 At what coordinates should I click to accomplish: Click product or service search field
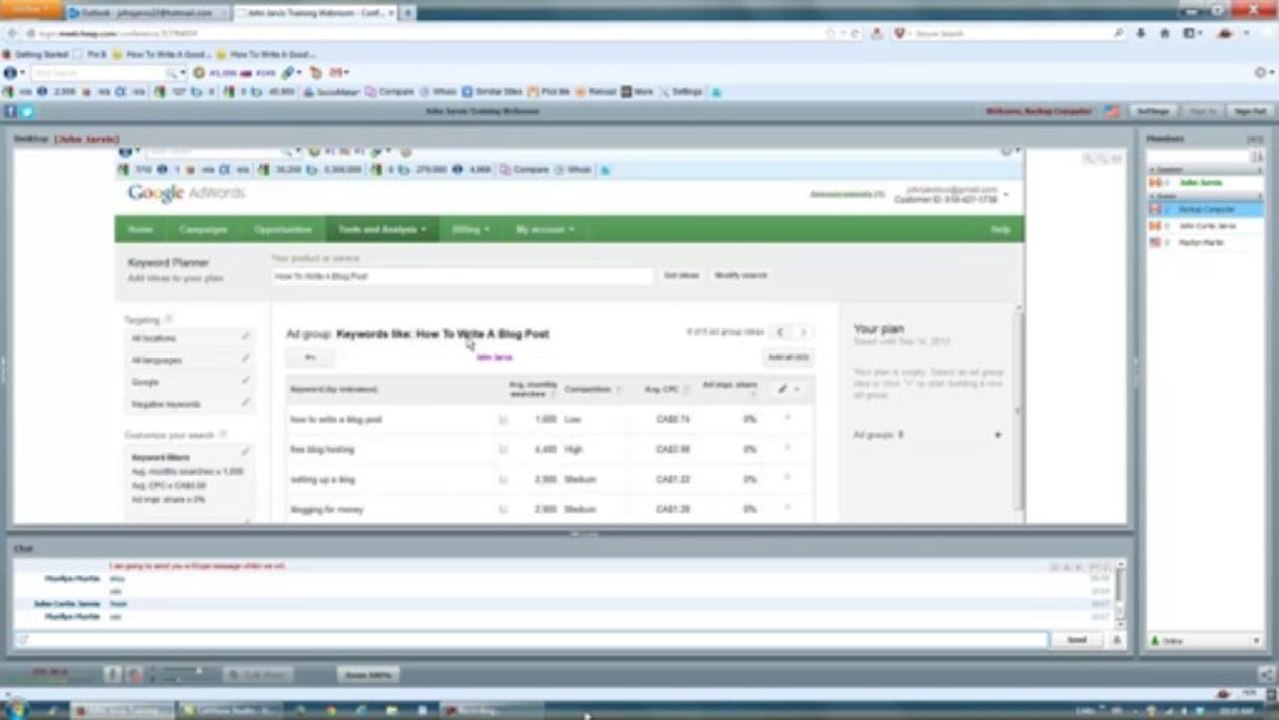[462, 275]
